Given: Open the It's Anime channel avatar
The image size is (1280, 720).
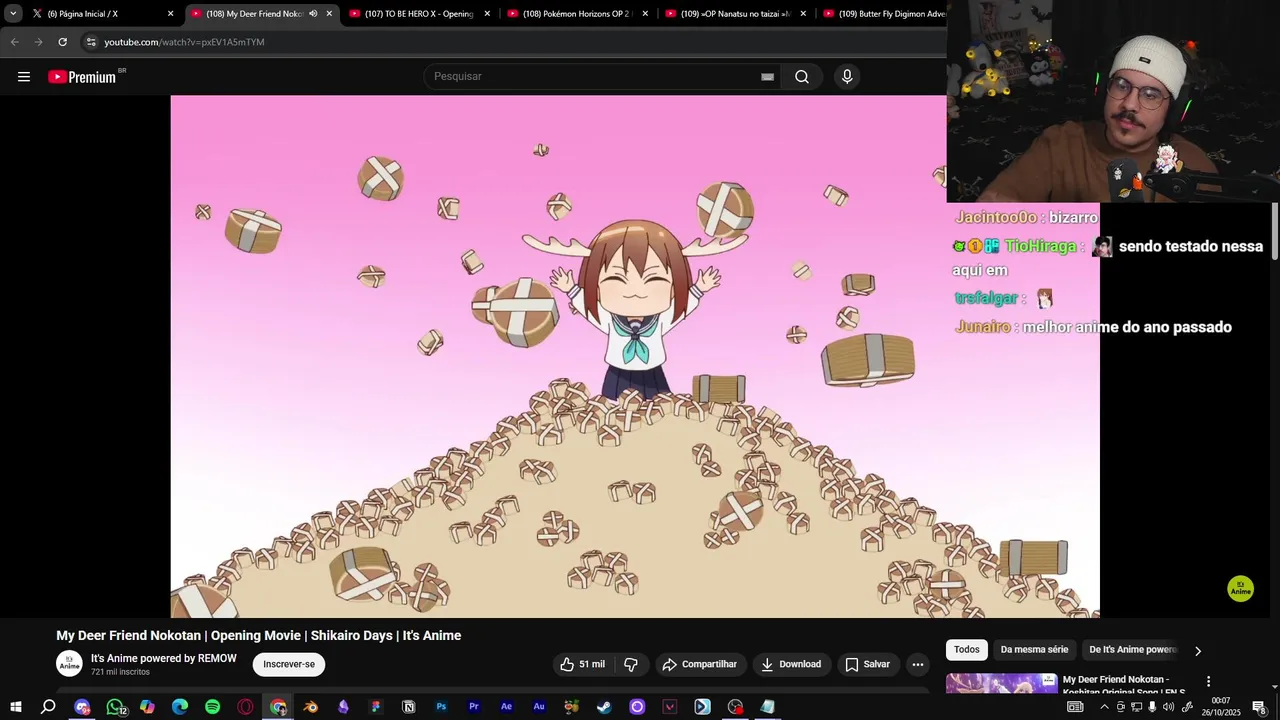Looking at the screenshot, I should click(69, 664).
